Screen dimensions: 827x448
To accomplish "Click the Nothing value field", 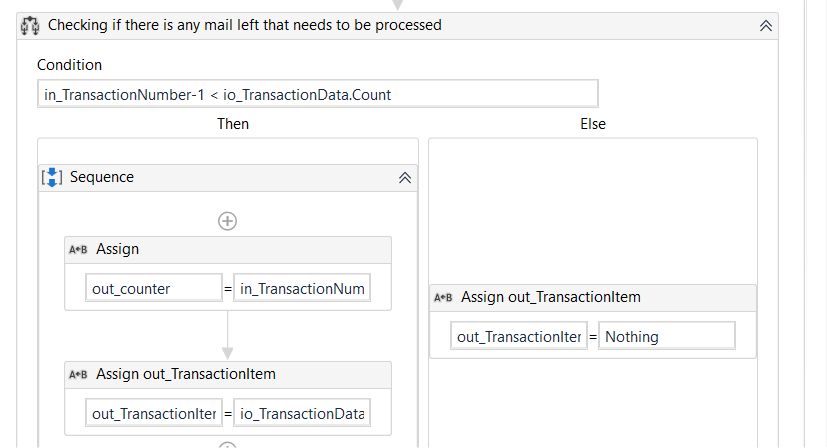I will tap(666, 337).
